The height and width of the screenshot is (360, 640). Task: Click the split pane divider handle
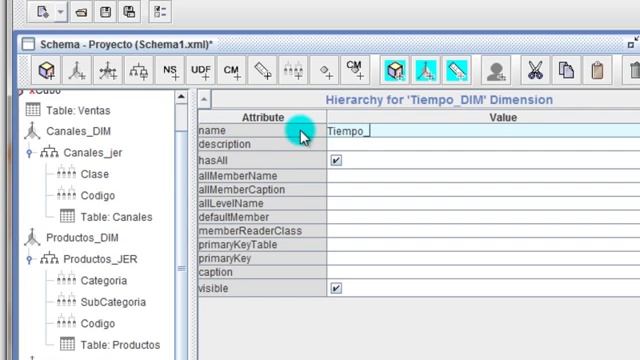(193, 224)
